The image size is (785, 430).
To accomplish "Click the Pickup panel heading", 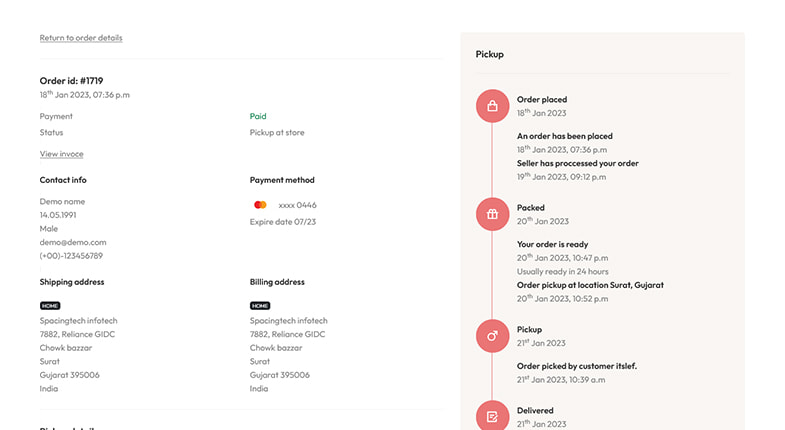I will (x=490, y=54).
